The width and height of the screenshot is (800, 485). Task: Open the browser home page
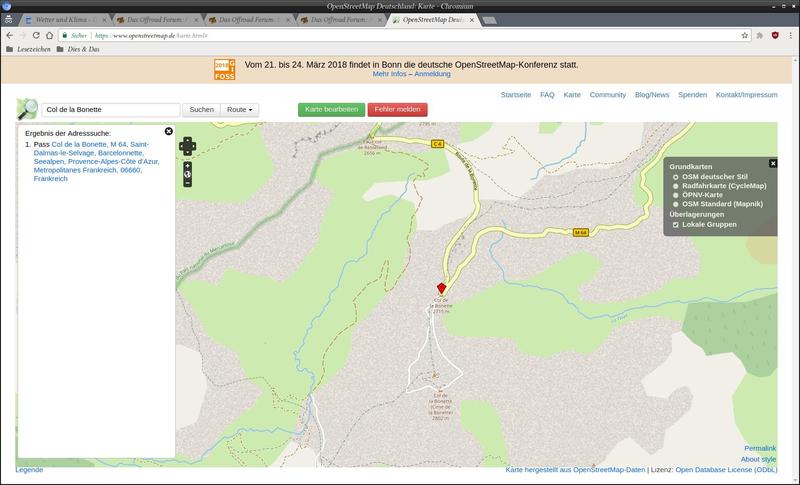[x=49, y=35]
